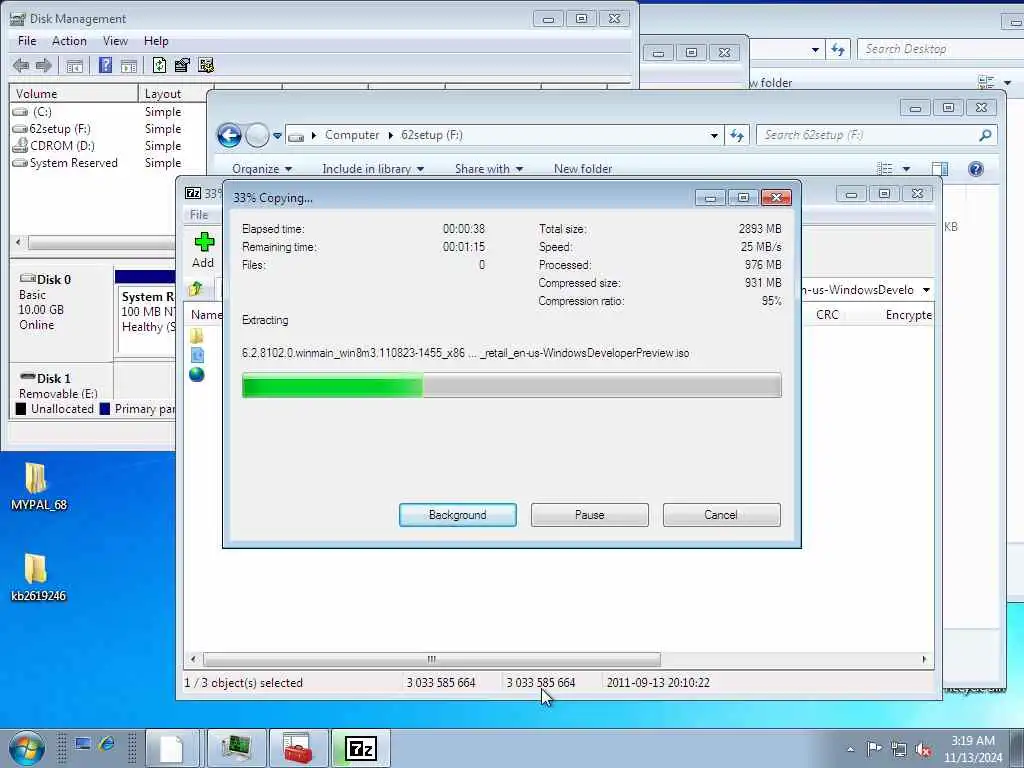Click the blue Help icon in 62setup Explorer
The image size is (1024, 768).
[x=976, y=169]
